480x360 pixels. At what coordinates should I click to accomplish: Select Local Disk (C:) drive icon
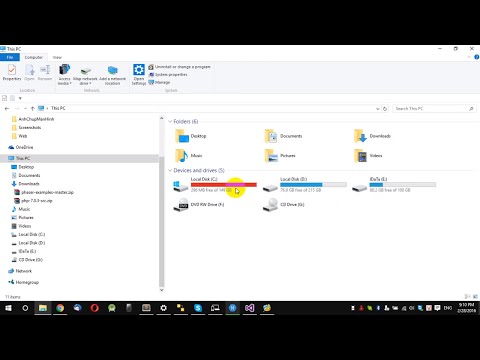(180, 186)
